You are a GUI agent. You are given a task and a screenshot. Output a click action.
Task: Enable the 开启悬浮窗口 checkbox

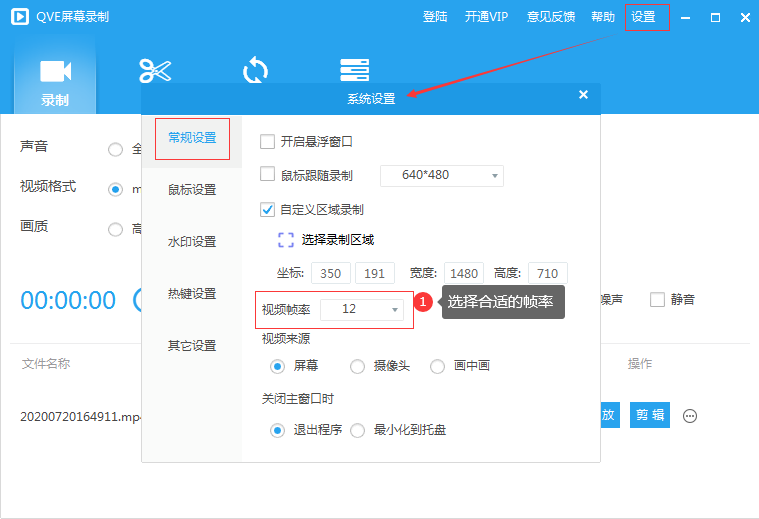267,142
